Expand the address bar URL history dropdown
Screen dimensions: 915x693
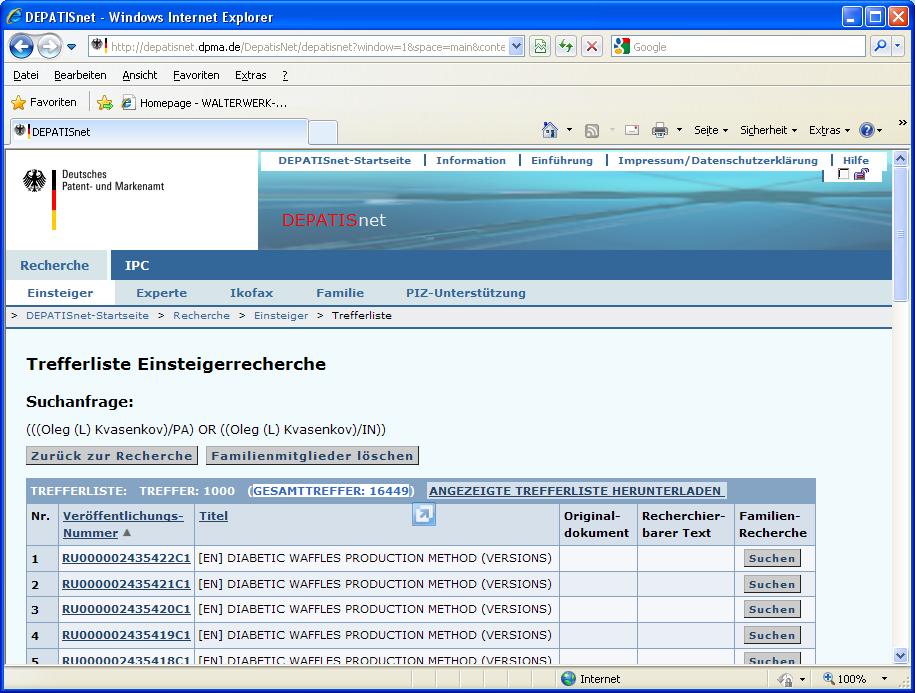click(516, 46)
